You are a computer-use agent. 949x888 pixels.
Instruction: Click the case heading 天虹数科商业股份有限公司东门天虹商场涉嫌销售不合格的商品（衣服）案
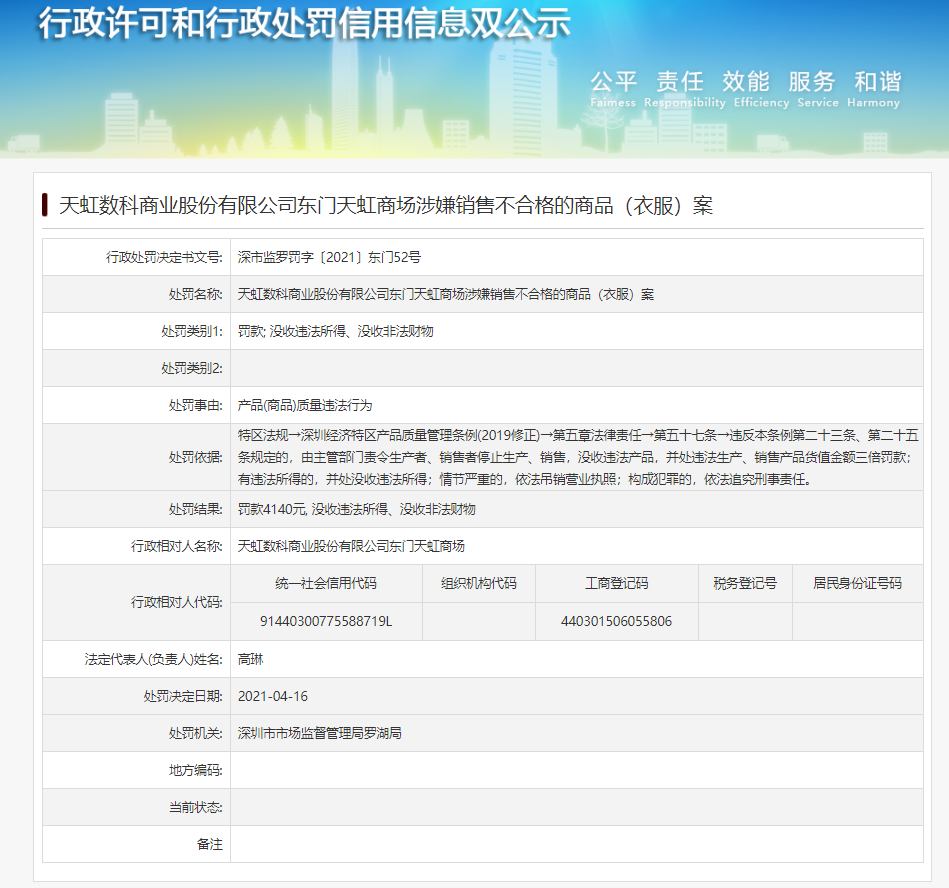(x=386, y=206)
